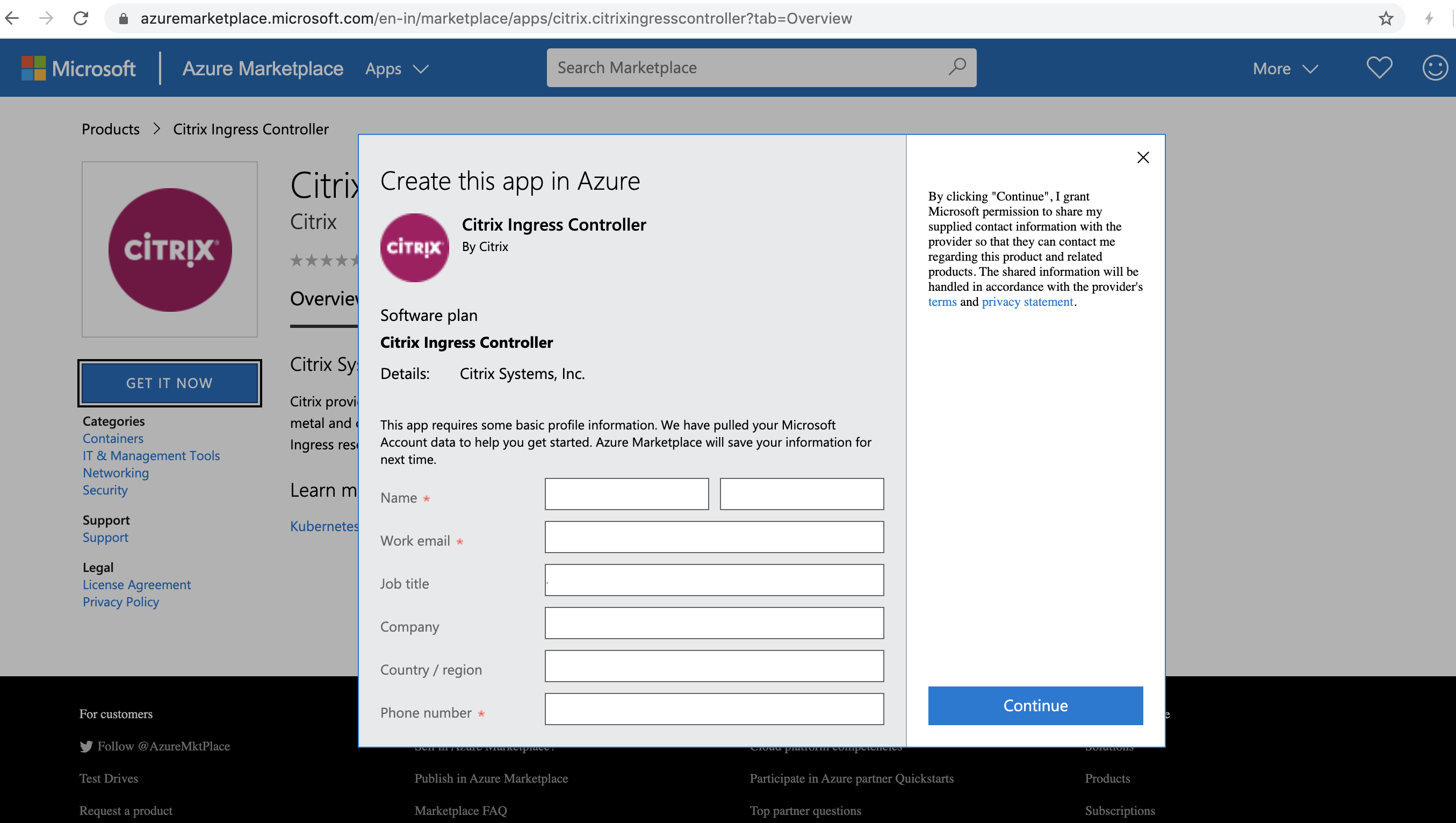The width and height of the screenshot is (1456, 823).
Task: Click the large Citrix product logo thumbnail
Action: (170, 249)
